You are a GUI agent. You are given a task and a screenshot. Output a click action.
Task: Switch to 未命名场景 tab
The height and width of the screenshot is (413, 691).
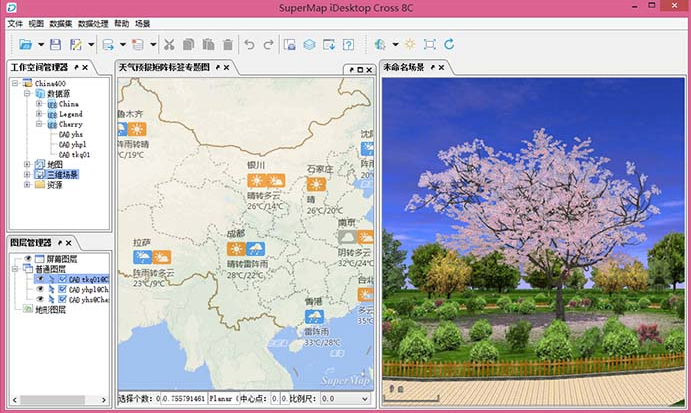click(x=404, y=67)
